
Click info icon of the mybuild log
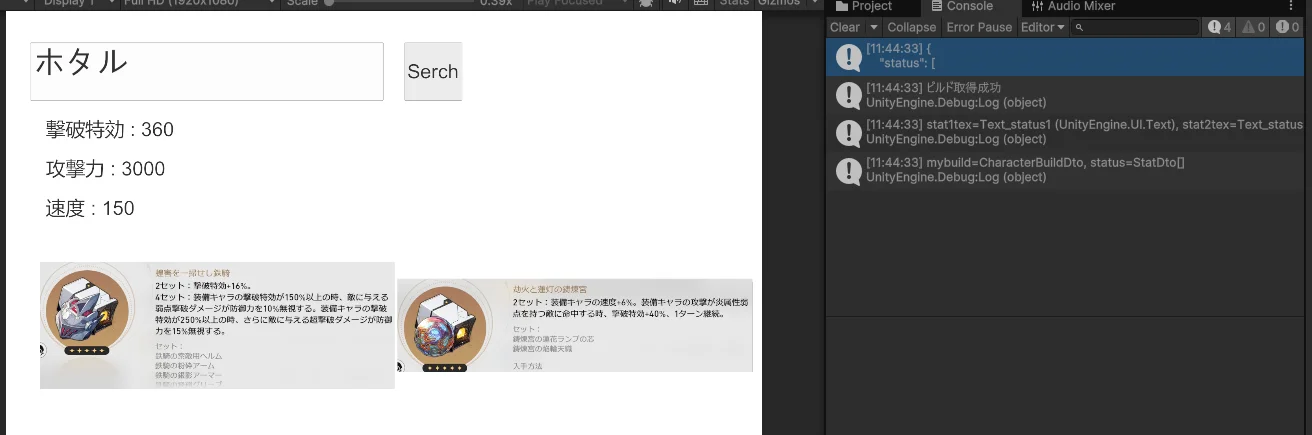848,170
